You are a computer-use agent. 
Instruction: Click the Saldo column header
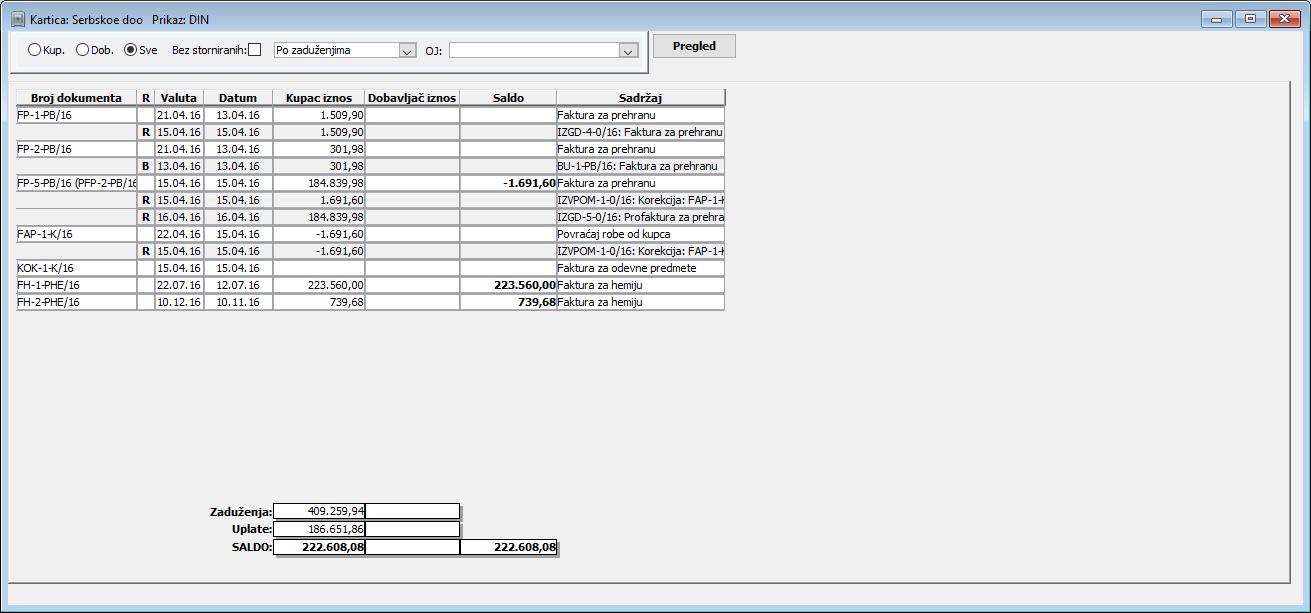[x=508, y=98]
